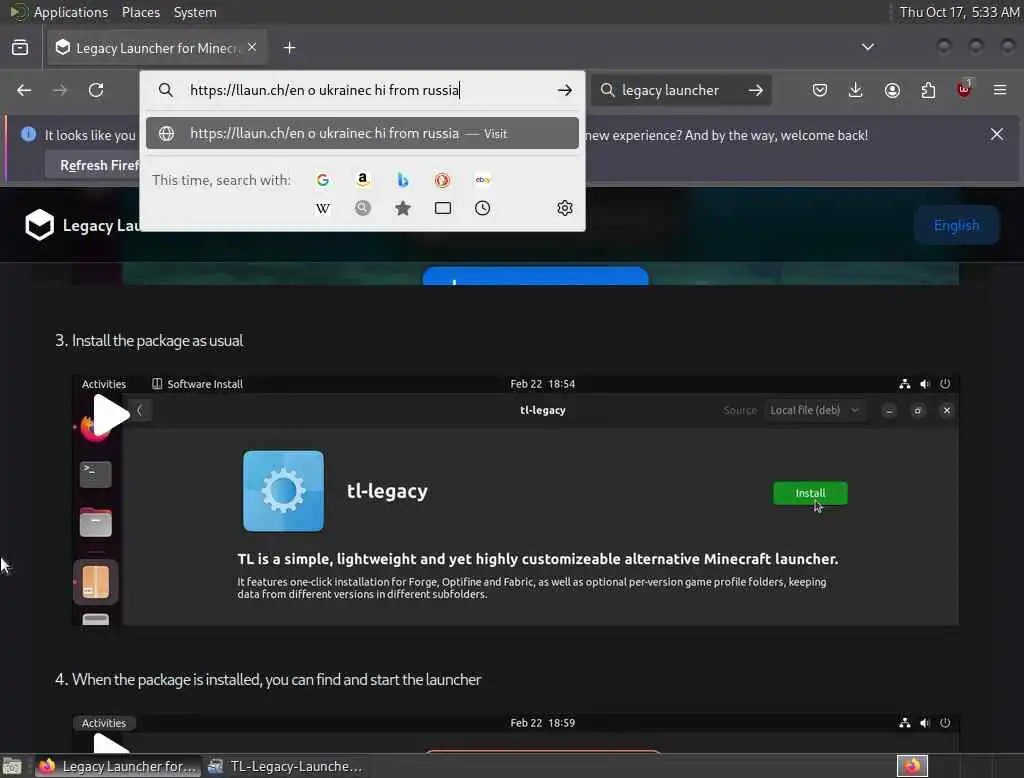Image resolution: width=1024 pixels, height=778 pixels.
Task: Search this time with Wikipedia
Action: pos(323,208)
